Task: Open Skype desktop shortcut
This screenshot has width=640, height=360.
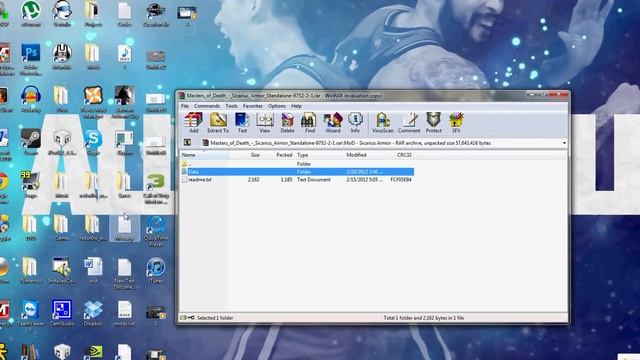Action: (93, 142)
